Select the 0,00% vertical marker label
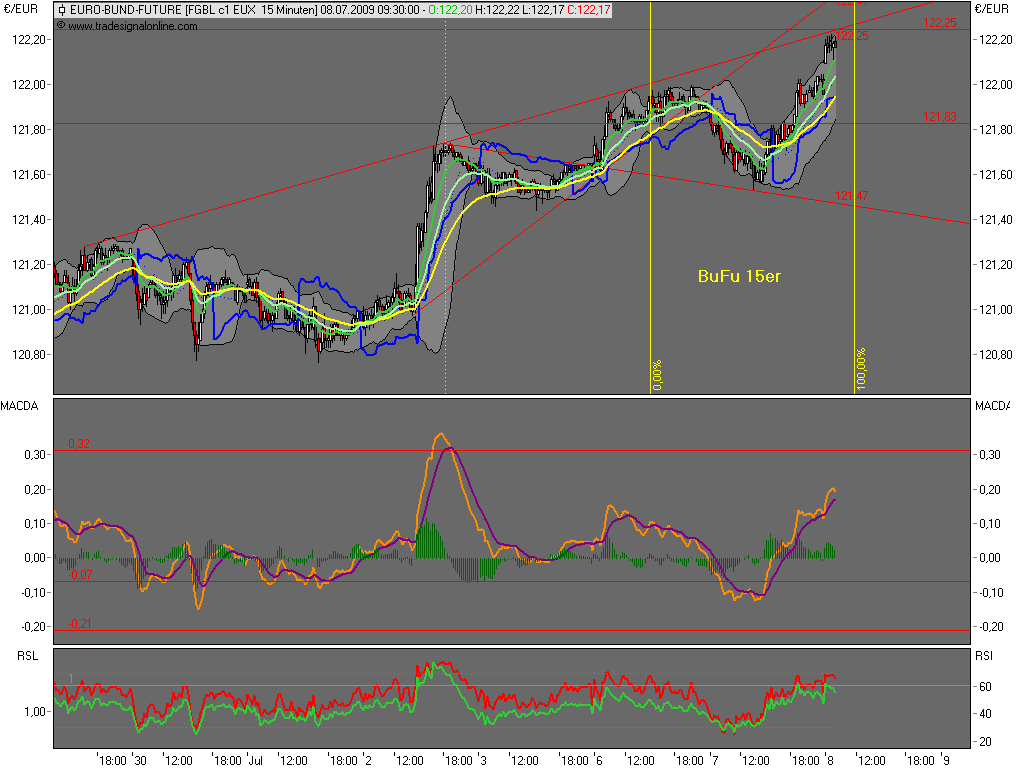 (657, 375)
